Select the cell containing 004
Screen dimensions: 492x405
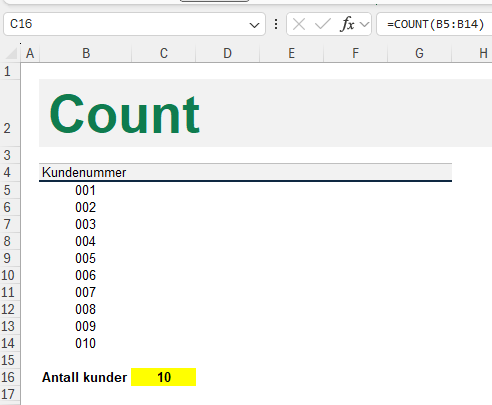click(86, 241)
